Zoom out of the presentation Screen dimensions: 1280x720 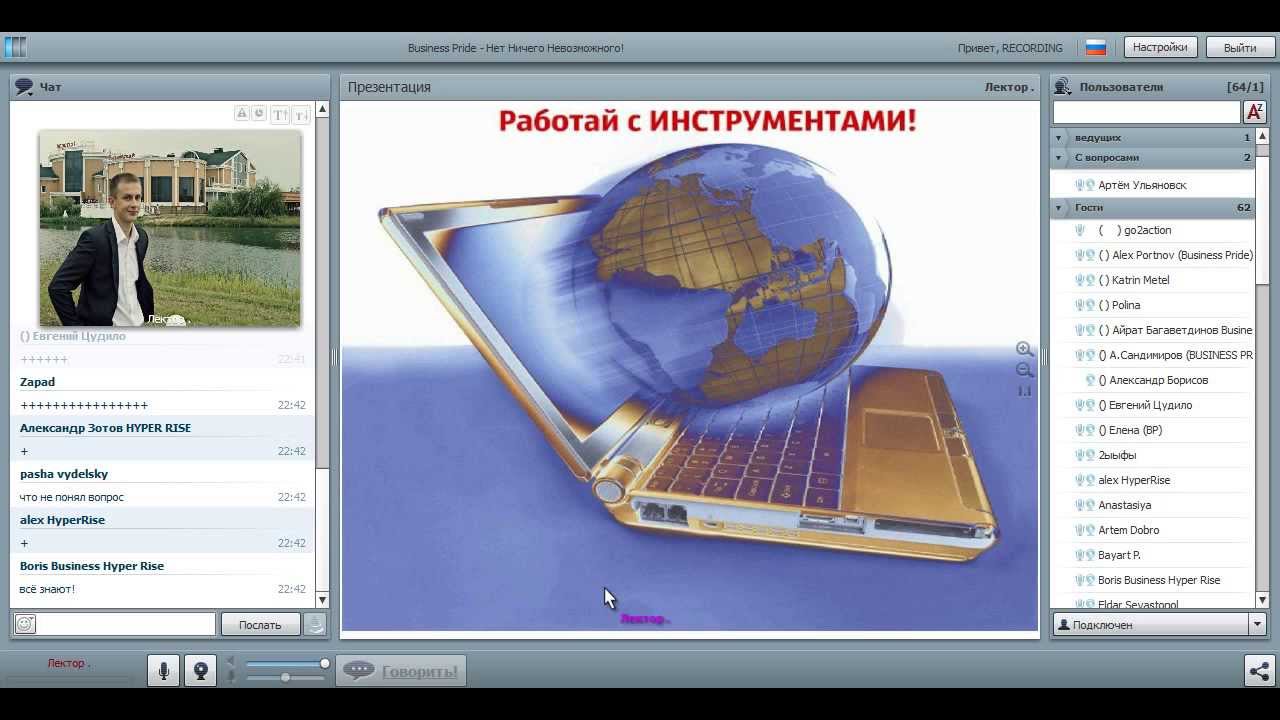click(1024, 370)
